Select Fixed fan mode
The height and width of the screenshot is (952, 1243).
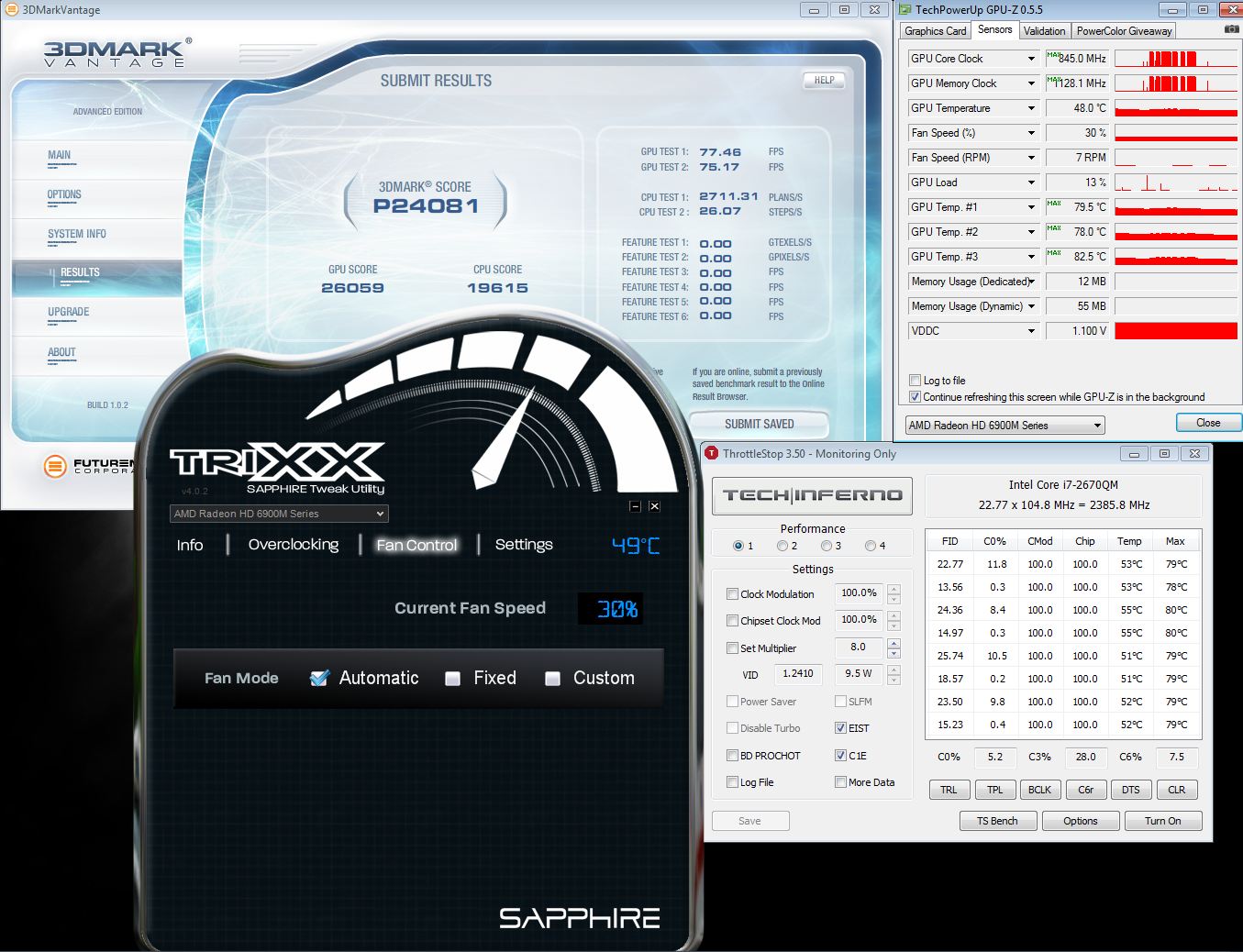452,679
